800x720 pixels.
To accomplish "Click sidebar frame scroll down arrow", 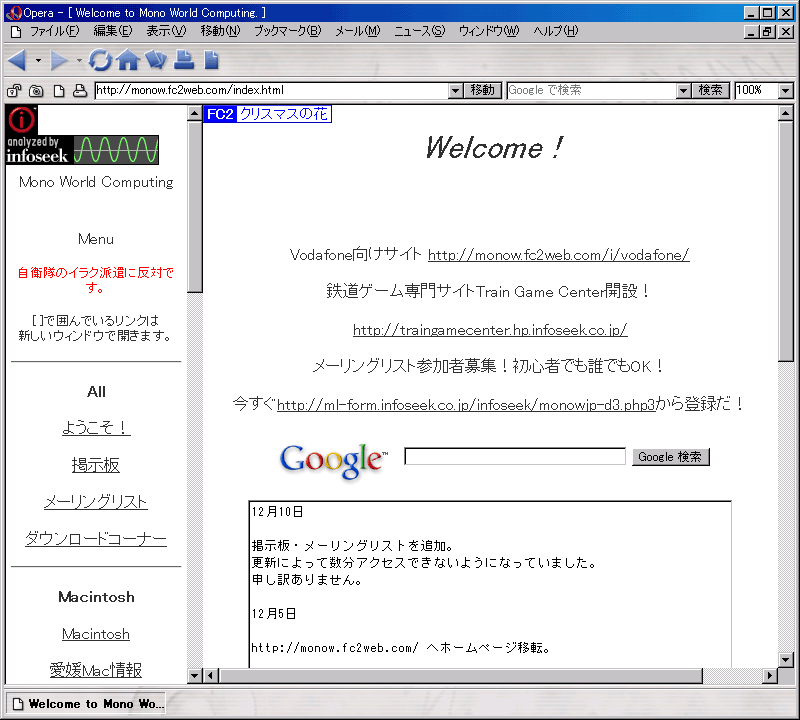I will pyautogui.click(x=194, y=676).
